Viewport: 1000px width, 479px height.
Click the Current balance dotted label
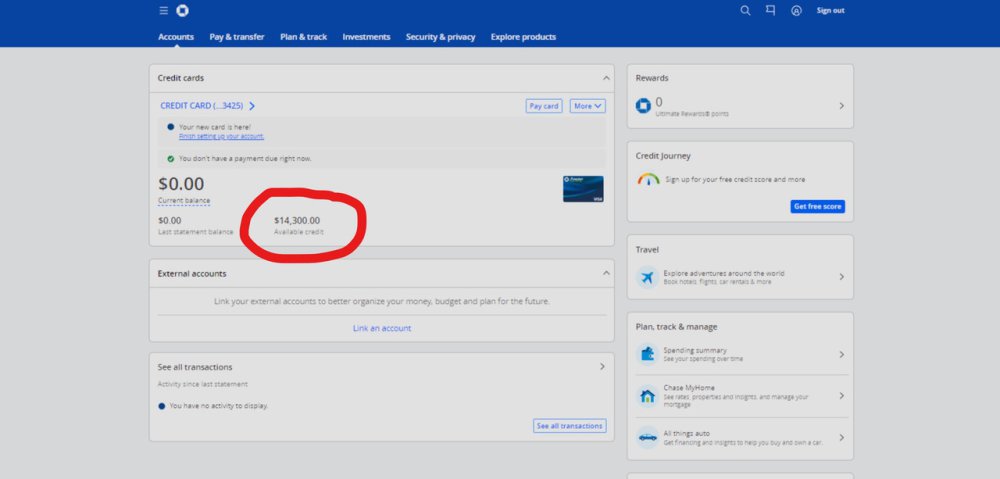(x=184, y=201)
